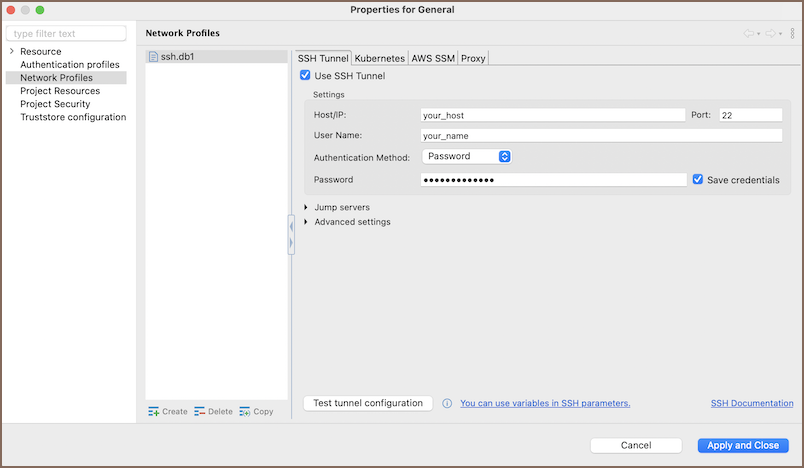Viewport: 804px width, 468px height.
Task: Switch to the AWS SSM tab
Action: 433,58
